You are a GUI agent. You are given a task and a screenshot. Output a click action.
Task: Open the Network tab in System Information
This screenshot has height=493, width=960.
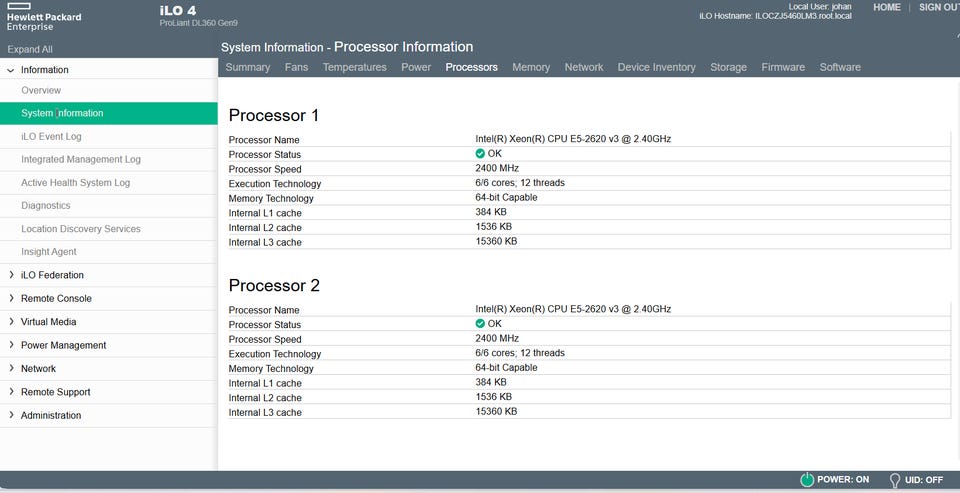pyautogui.click(x=584, y=67)
